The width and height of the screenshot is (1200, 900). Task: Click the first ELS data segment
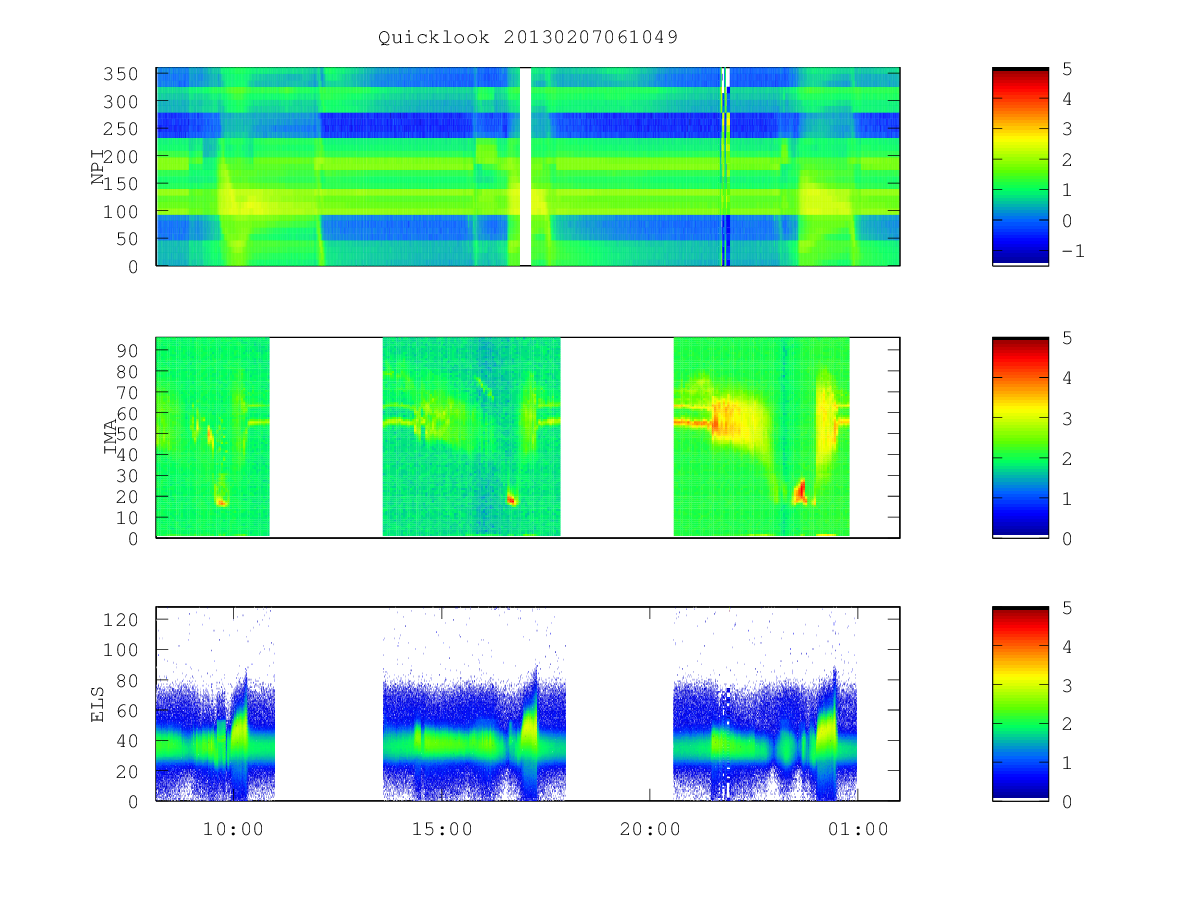point(215,704)
